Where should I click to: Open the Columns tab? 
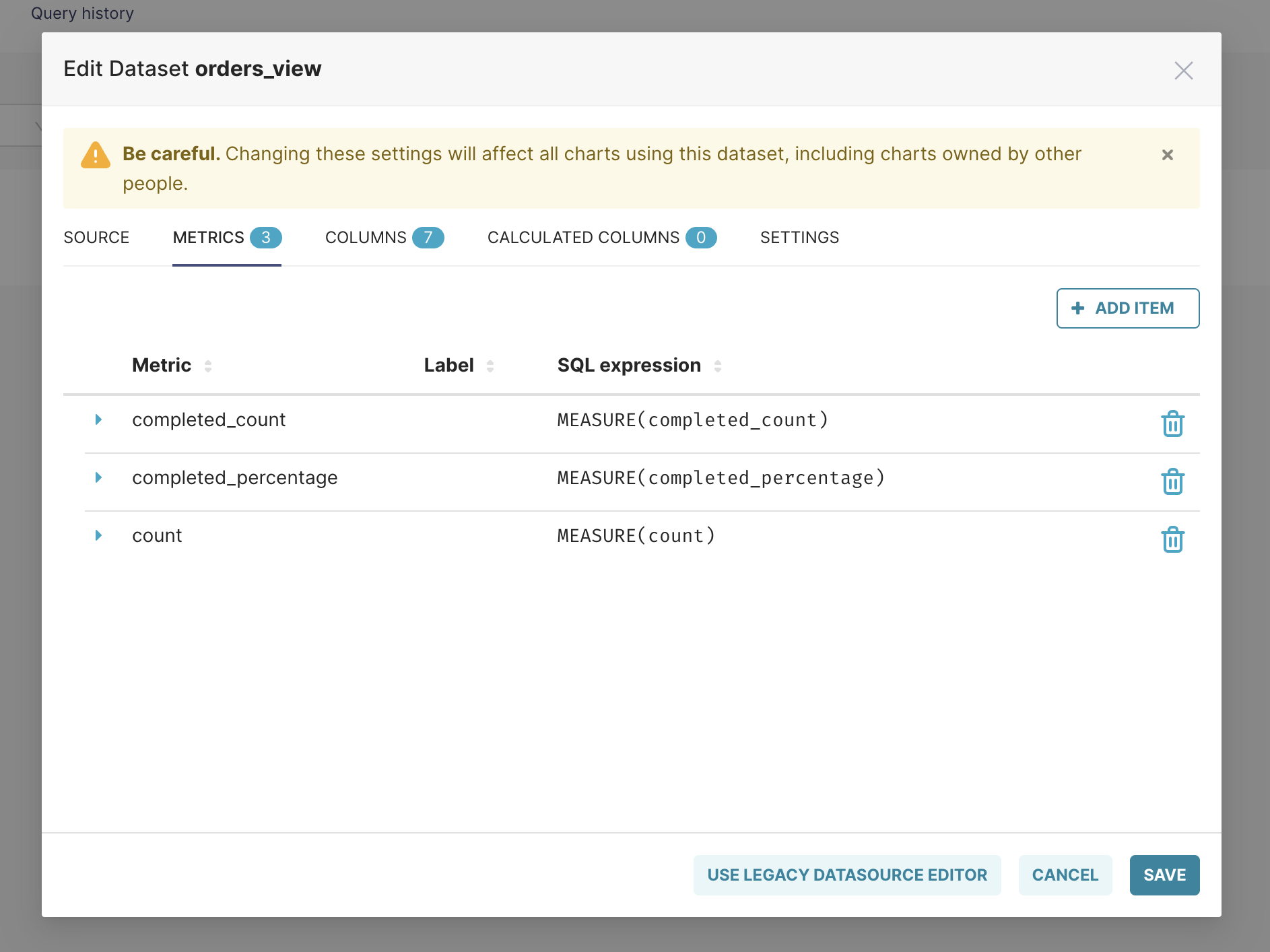click(x=384, y=238)
